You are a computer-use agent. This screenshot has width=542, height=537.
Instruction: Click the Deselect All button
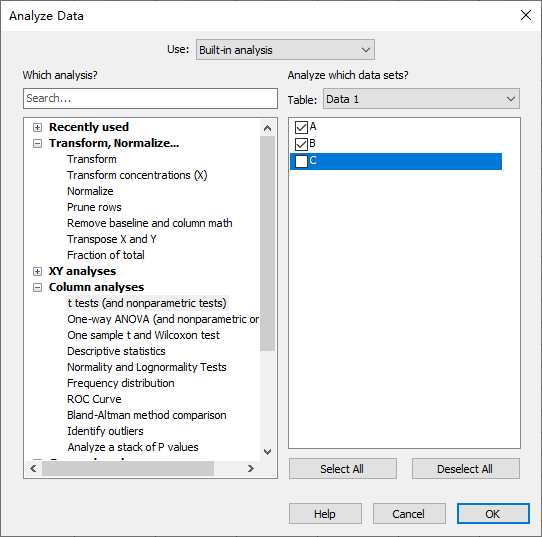tap(465, 469)
